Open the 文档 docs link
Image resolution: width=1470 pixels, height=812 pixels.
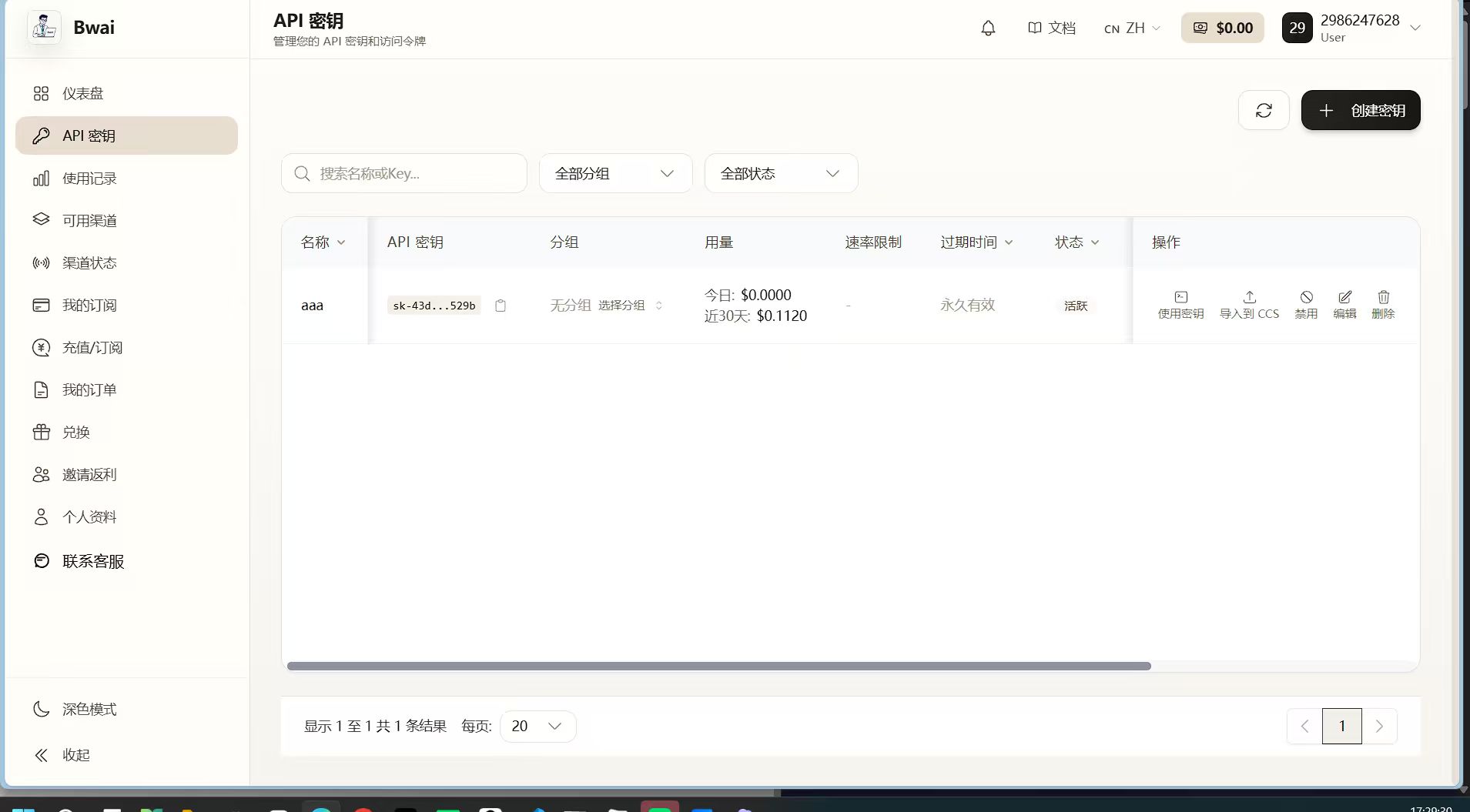click(x=1051, y=28)
